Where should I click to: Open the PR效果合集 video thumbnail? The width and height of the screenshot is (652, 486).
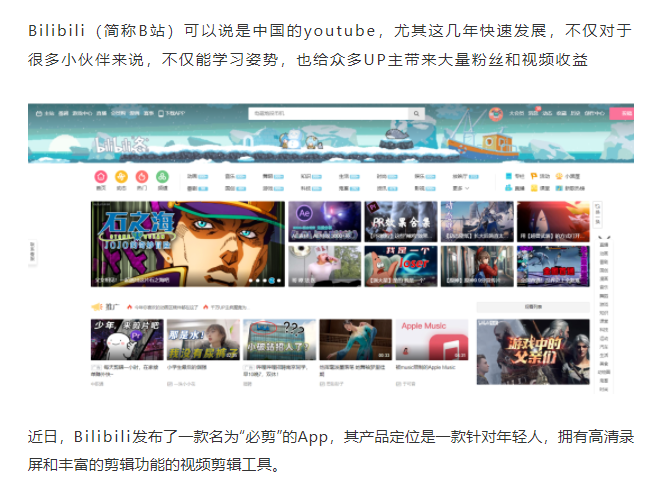[401, 222]
